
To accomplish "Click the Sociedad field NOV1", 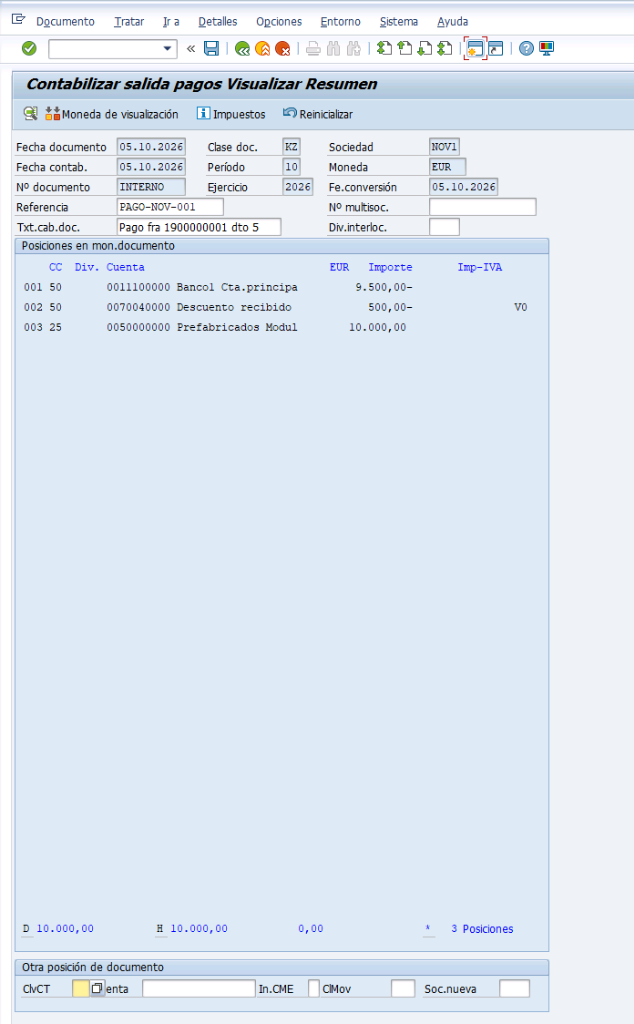I will point(444,147).
